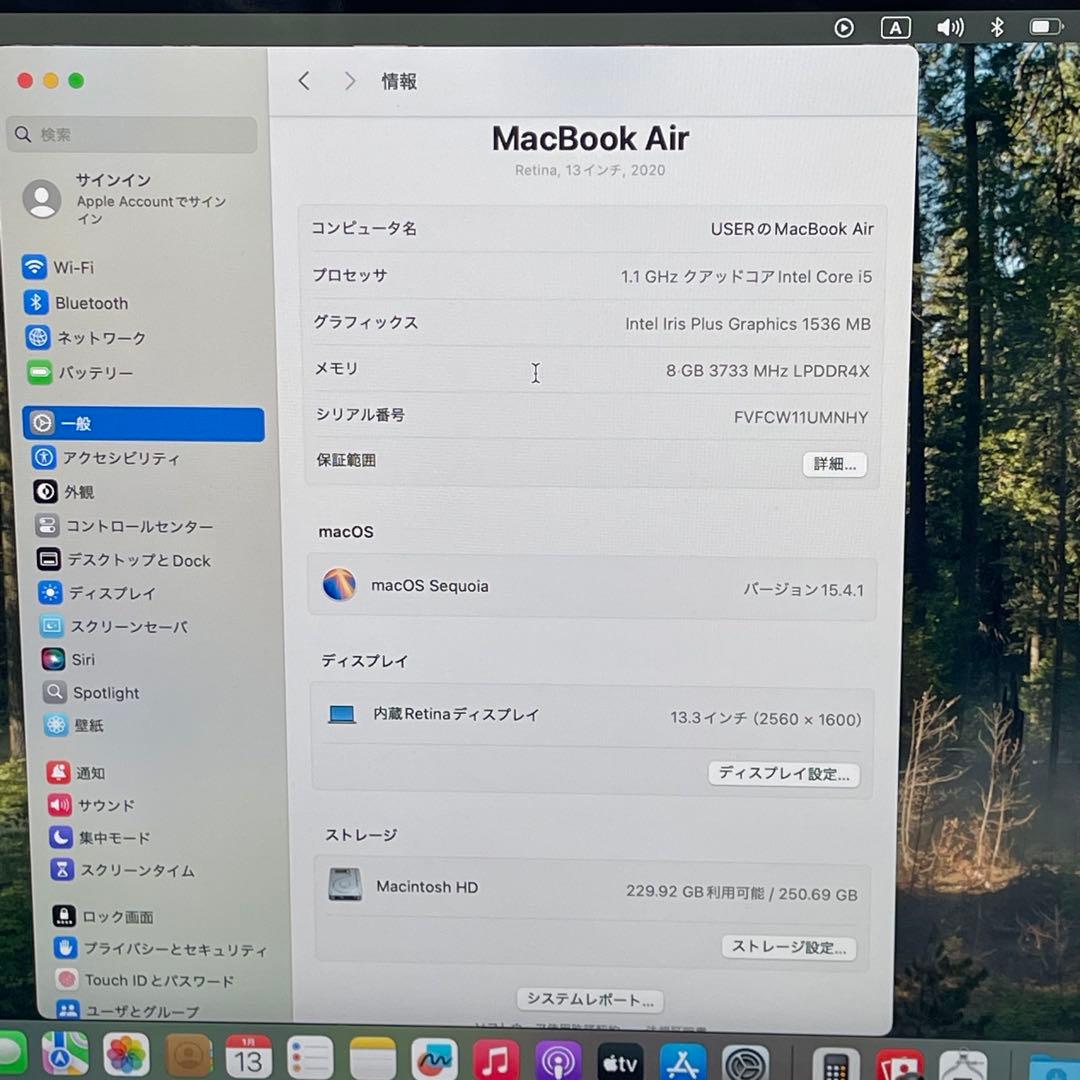
Task: Click the back navigation chevron
Action: pyautogui.click(x=304, y=81)
